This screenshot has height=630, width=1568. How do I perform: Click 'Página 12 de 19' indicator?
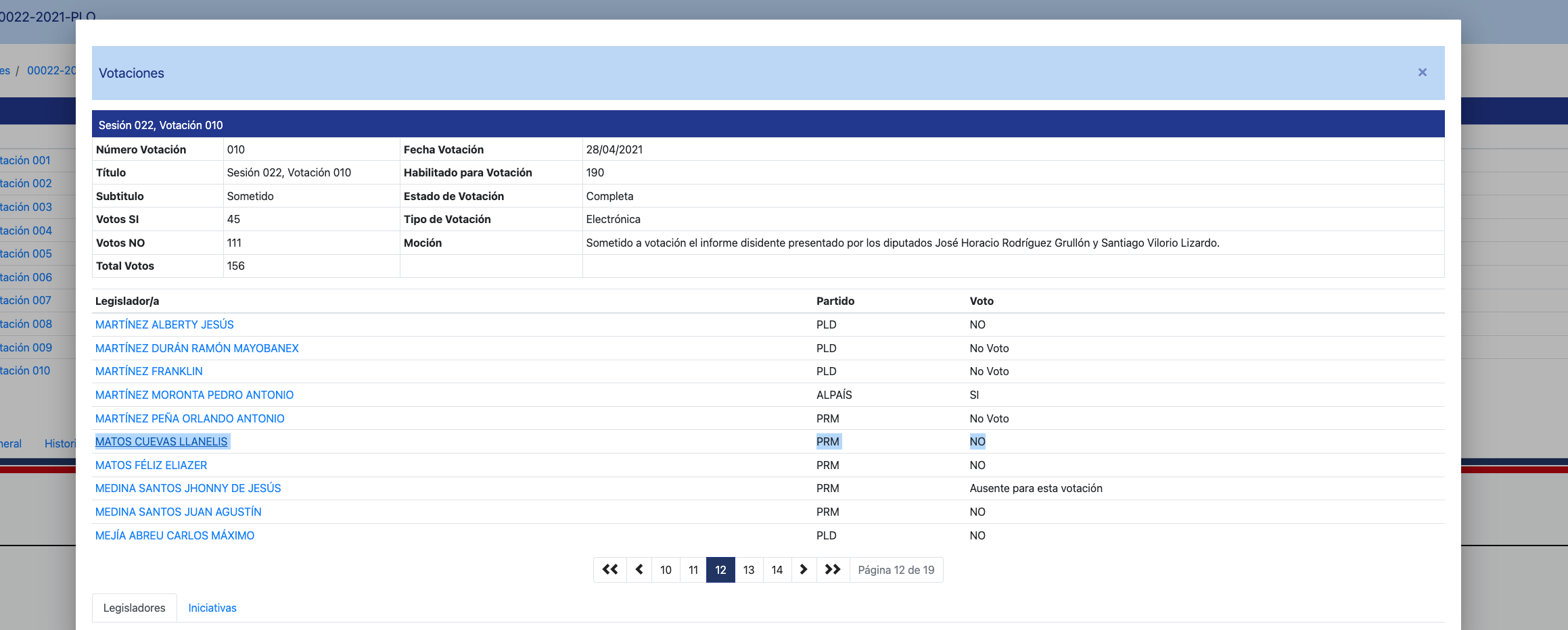(896, 570)
